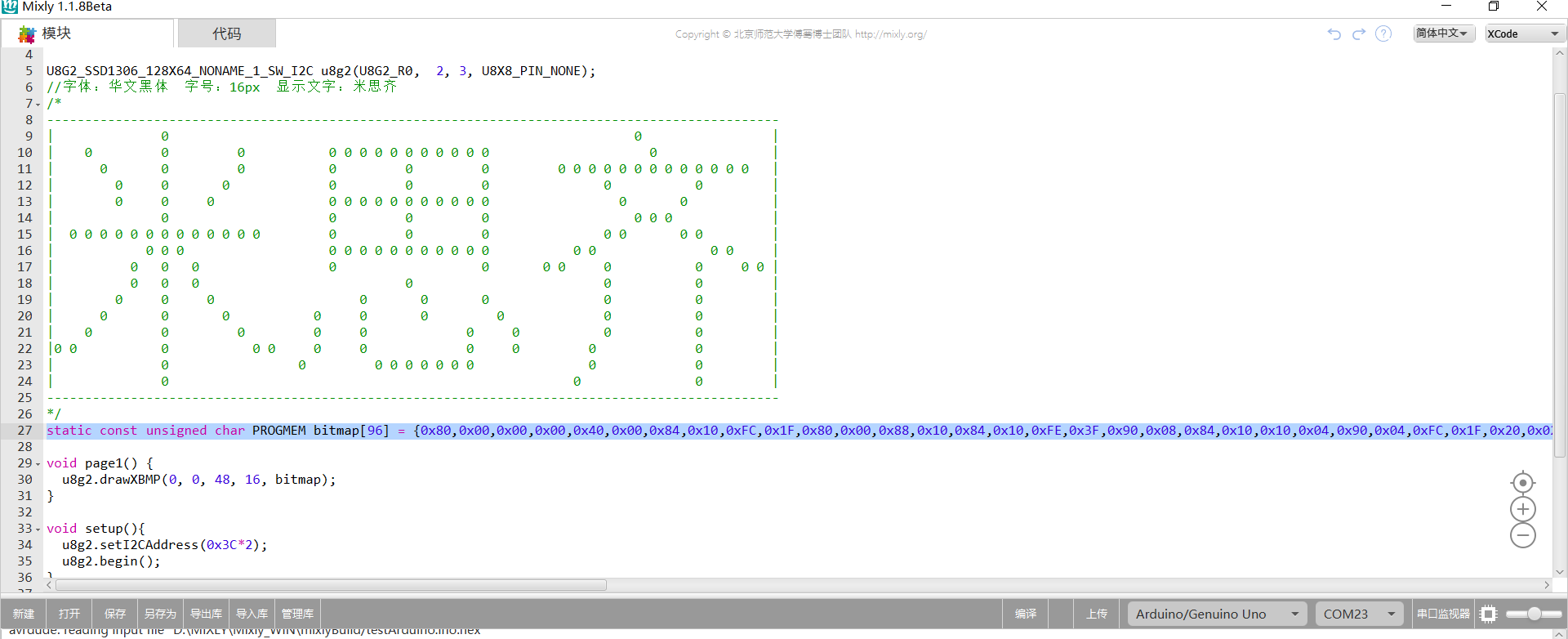Click the redo arrow icon
This screenshot has height=639, width=1568.
(1359, 34)
